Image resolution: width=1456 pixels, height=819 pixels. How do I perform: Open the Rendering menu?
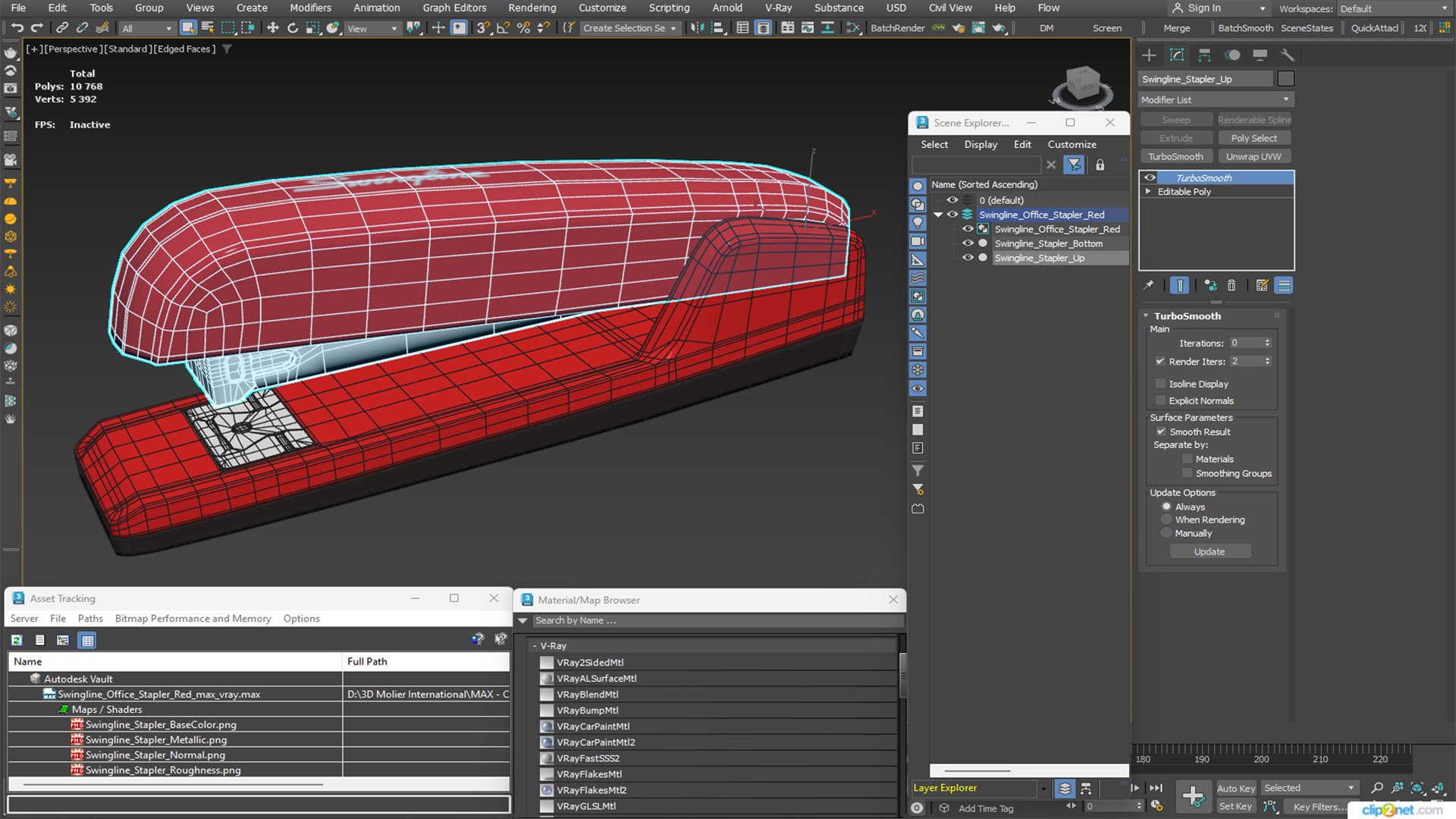click(532, 8)
